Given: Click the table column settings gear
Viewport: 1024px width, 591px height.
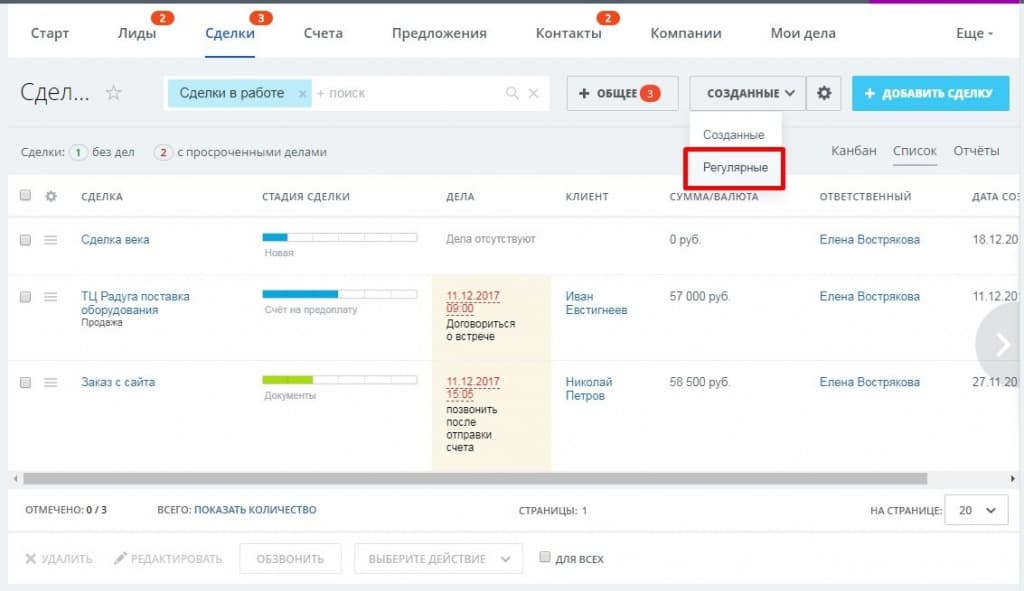Looking at the screenshot, I should click(x=51, y=196).
